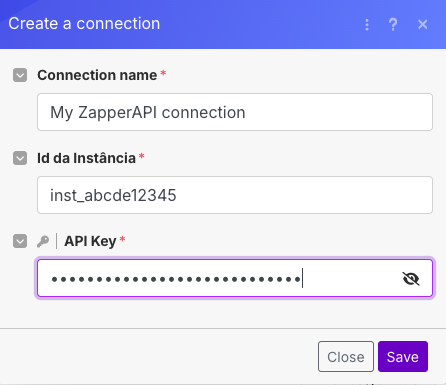Toggle the API Key chevron box
Image resolution: width=446 pixels, height=385 pixels.
tap(20, 241)
